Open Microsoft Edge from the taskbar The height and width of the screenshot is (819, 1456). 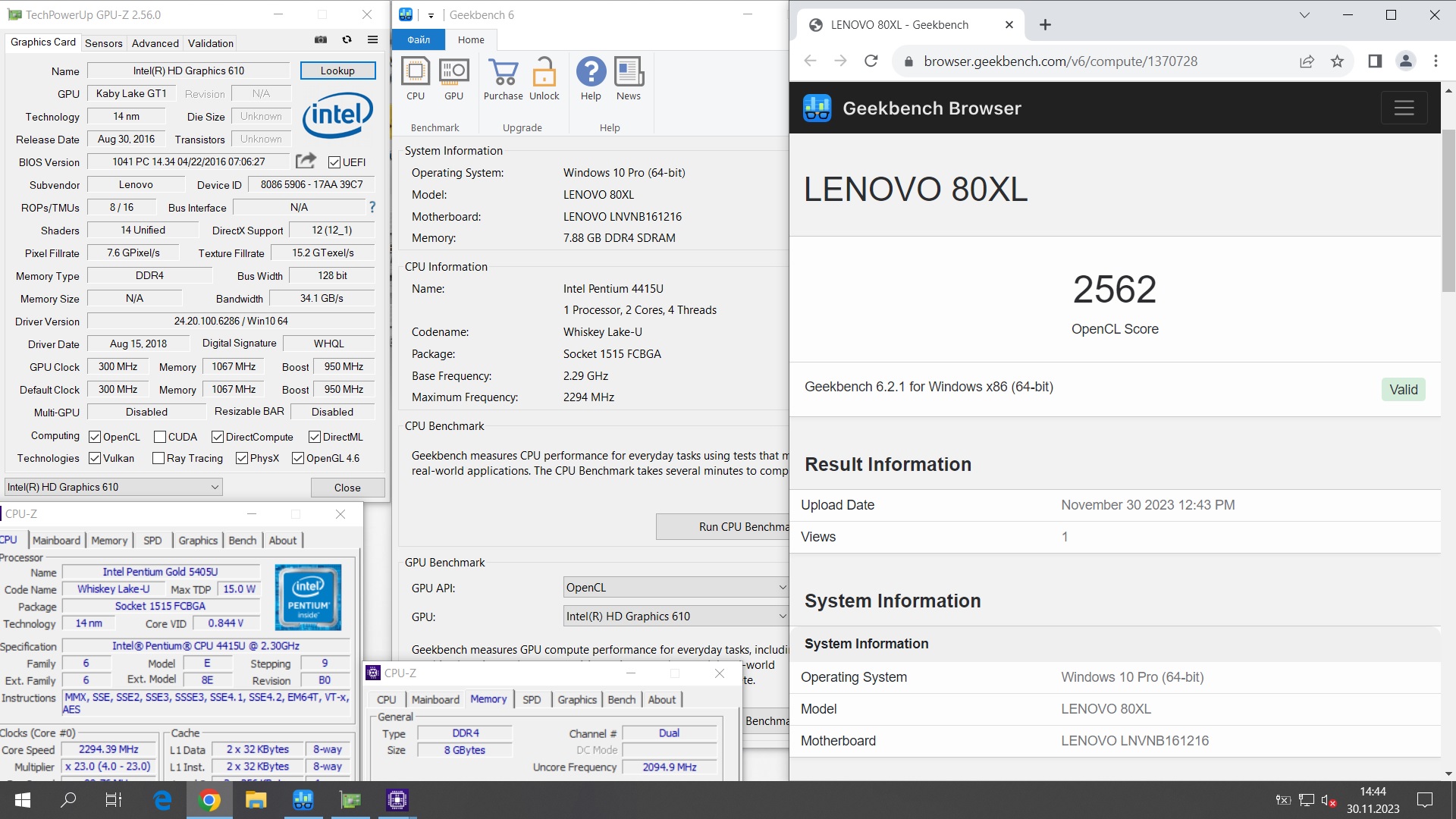click(162, 800)
